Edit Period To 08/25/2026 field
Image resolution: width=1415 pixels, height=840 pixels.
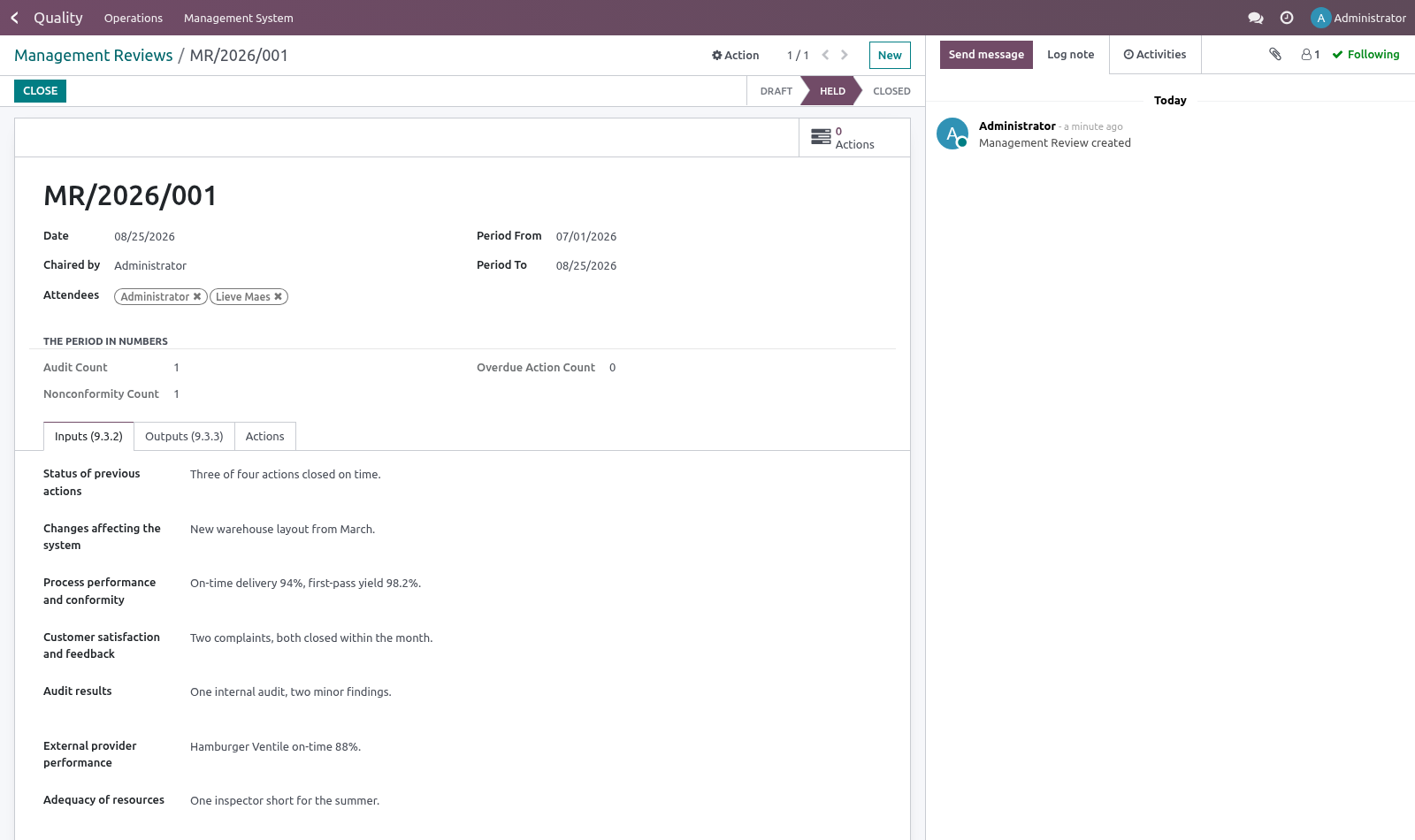586,266
